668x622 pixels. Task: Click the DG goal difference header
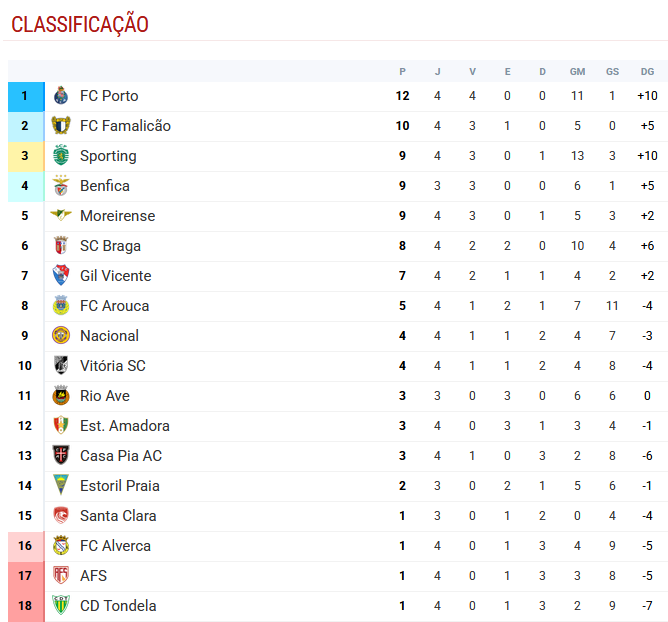(x=647, y=72)
